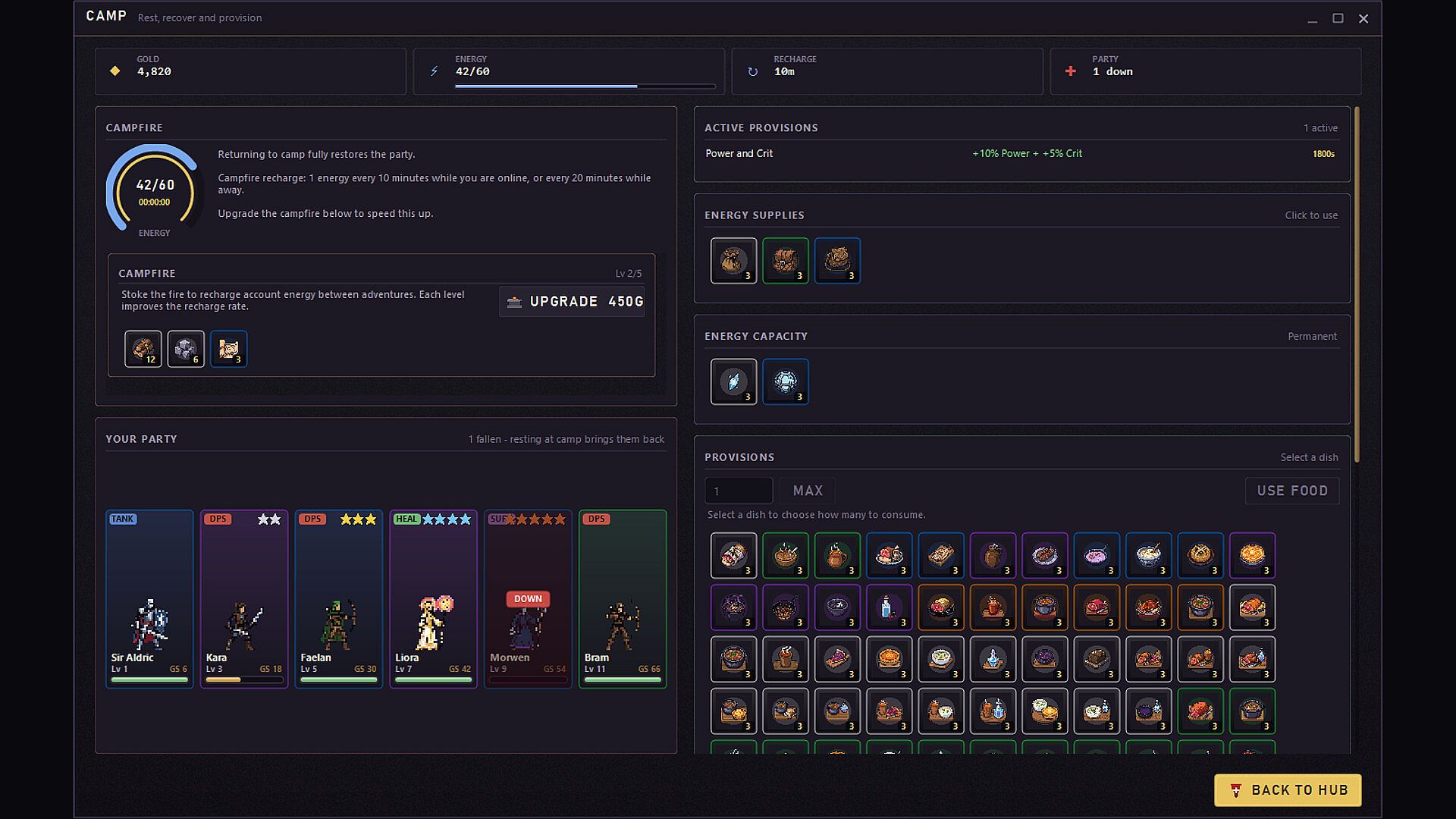Select the glowing orb energy capacity item
The height and width of the screenshot is (819, 1456).
(x=785, y=381)
